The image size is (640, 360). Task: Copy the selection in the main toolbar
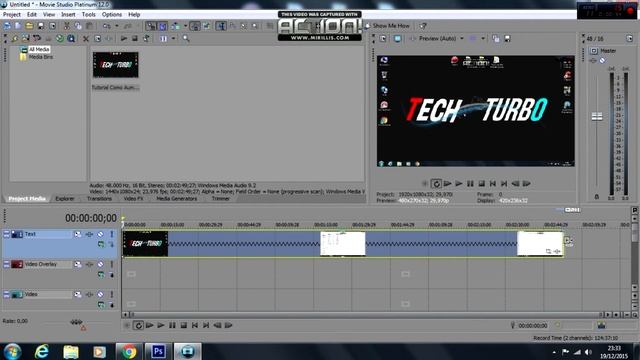[78, 26]
